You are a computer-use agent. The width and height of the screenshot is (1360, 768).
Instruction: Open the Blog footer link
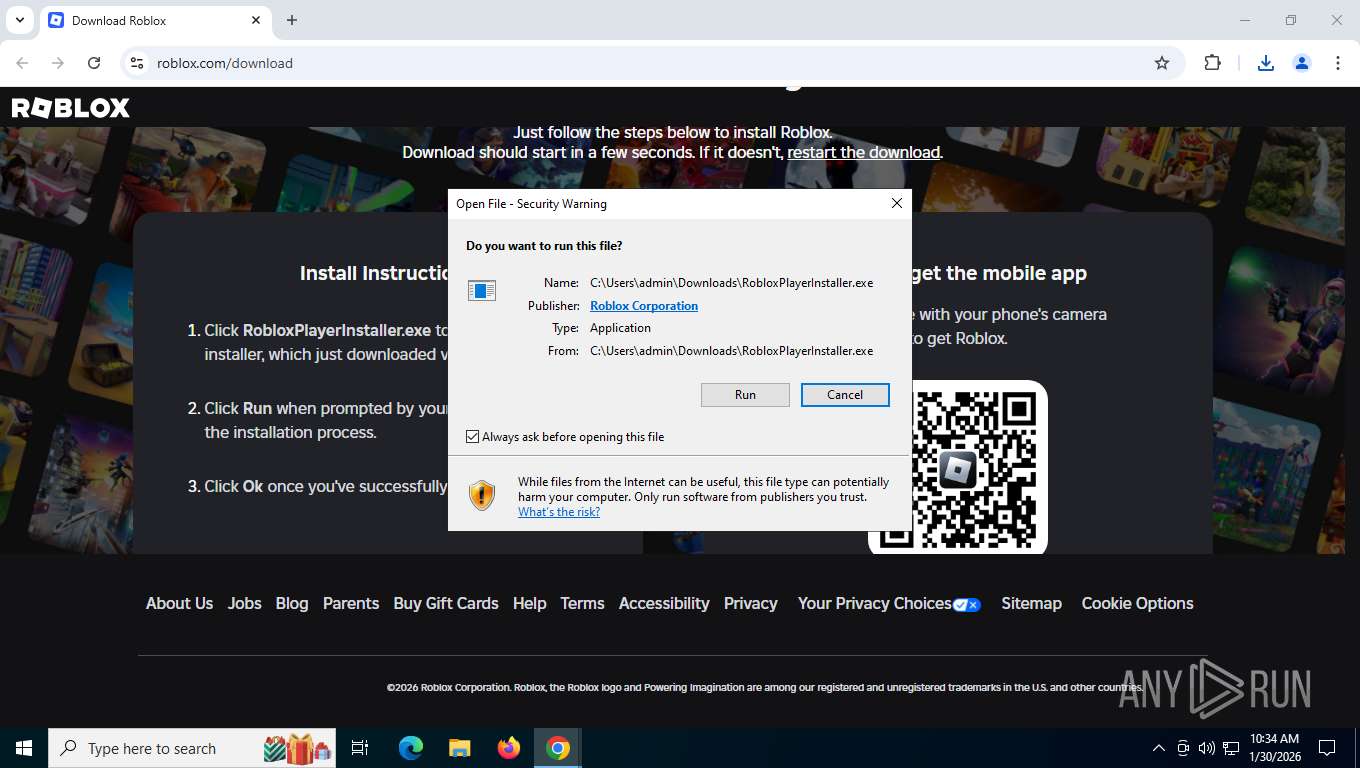coord(292,603)
